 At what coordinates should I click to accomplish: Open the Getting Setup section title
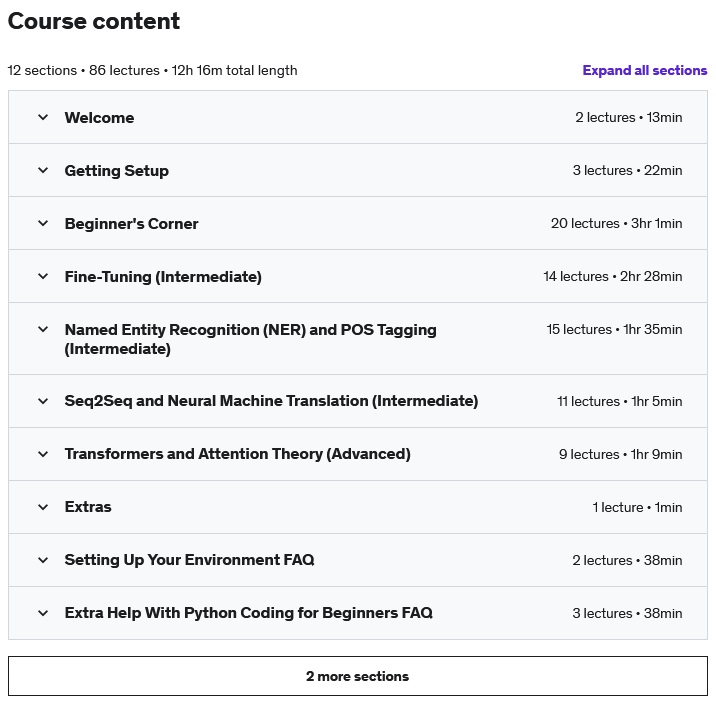pyautogui.click(x=116, y=171)
